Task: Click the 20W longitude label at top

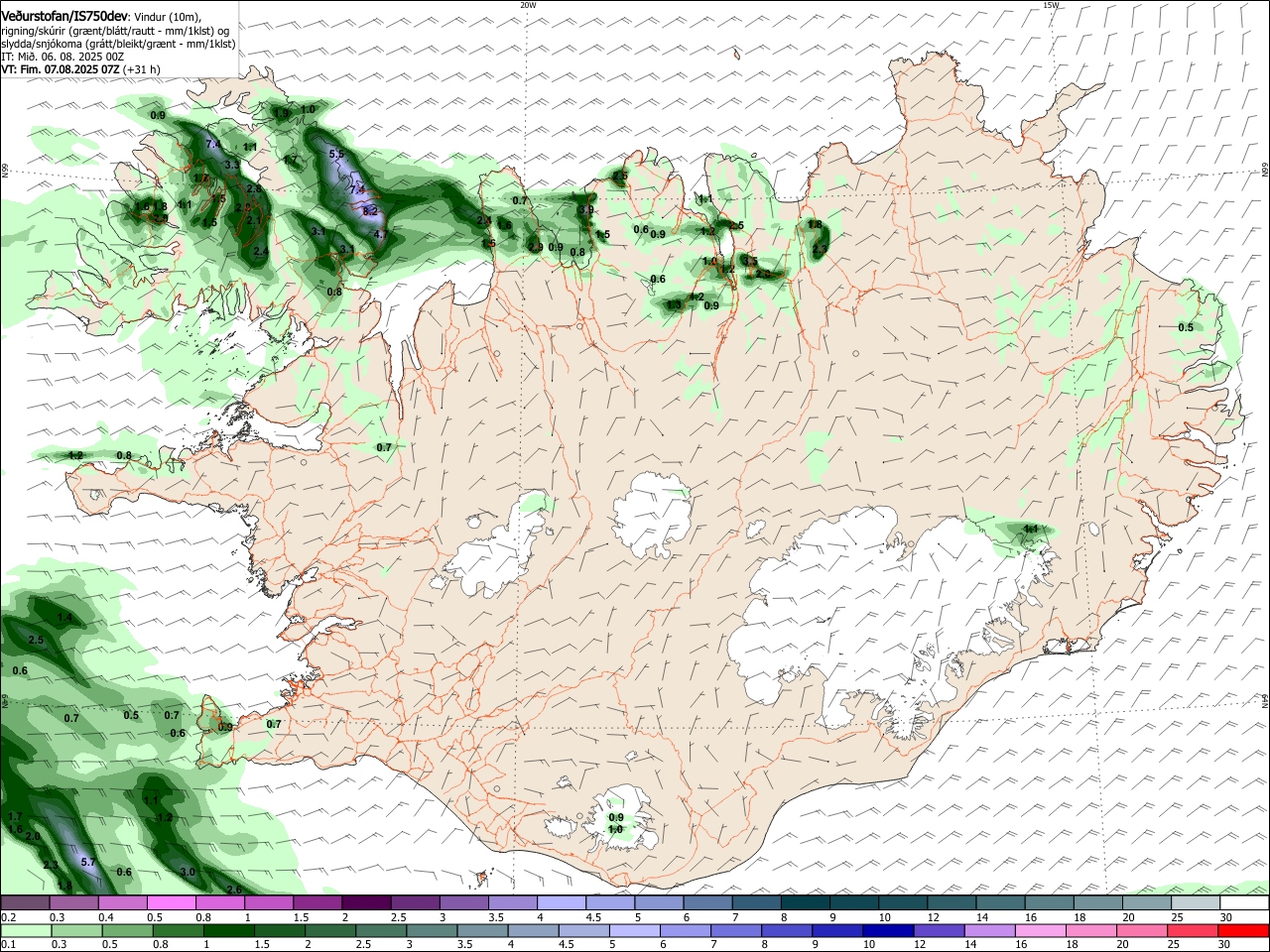Action: point(528,5)
